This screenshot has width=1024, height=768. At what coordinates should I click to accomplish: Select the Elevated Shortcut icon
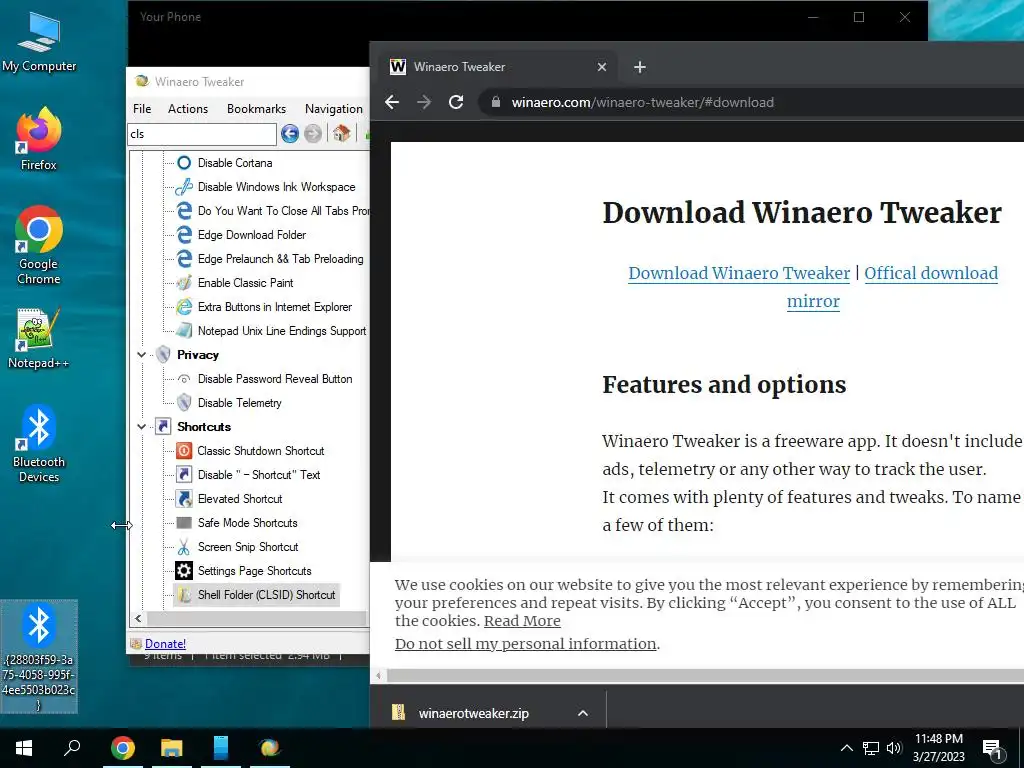tap(184, 499)
